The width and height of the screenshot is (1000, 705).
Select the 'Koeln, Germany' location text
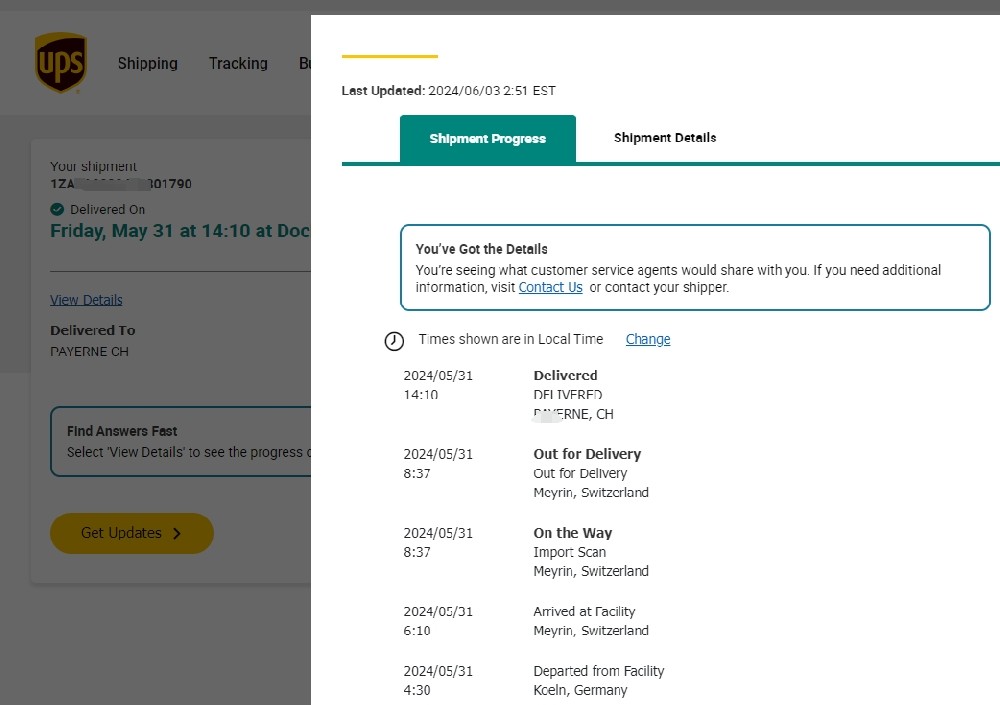point(580,690)
